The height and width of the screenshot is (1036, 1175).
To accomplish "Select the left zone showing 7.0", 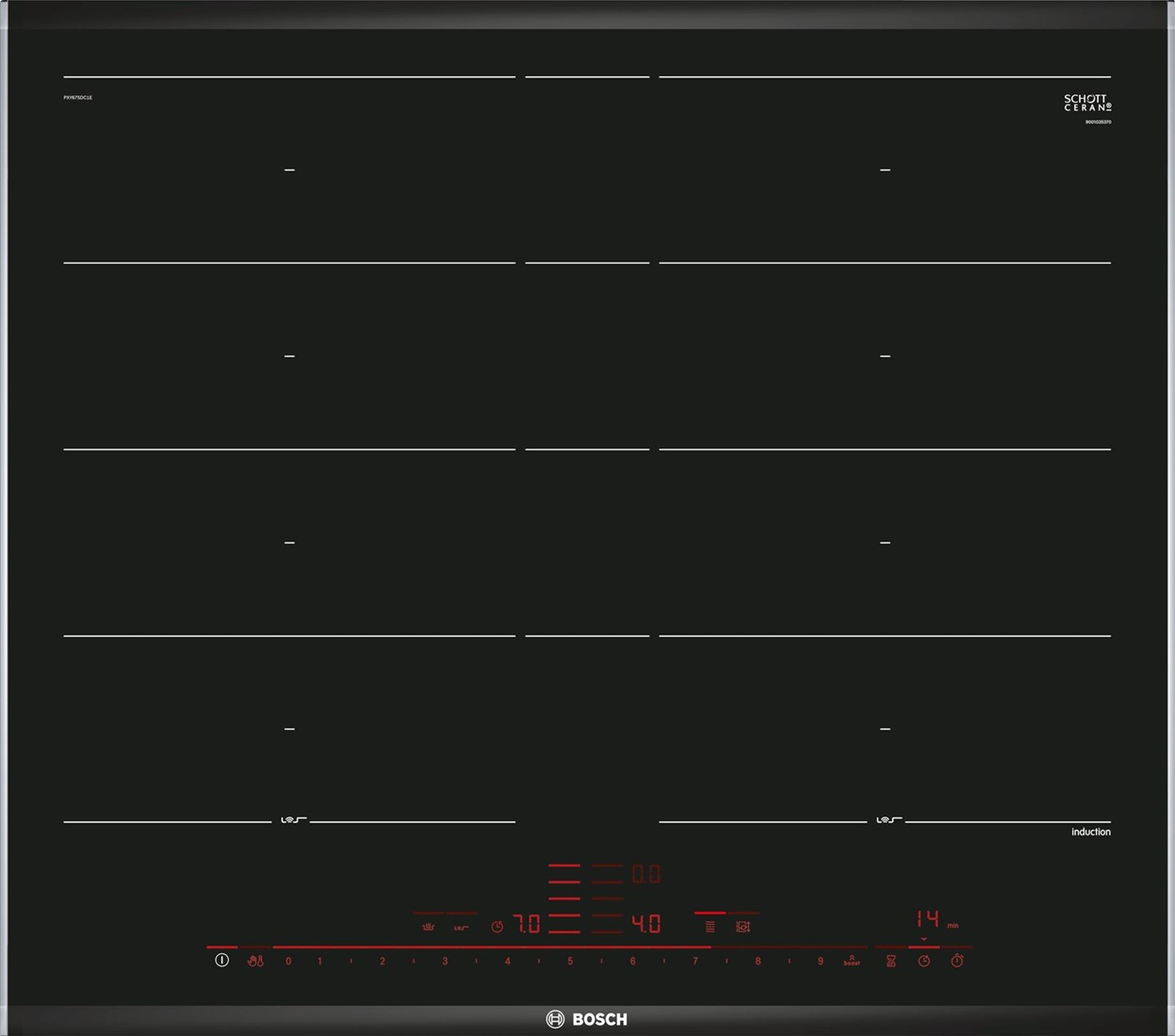I will (527, 924).
